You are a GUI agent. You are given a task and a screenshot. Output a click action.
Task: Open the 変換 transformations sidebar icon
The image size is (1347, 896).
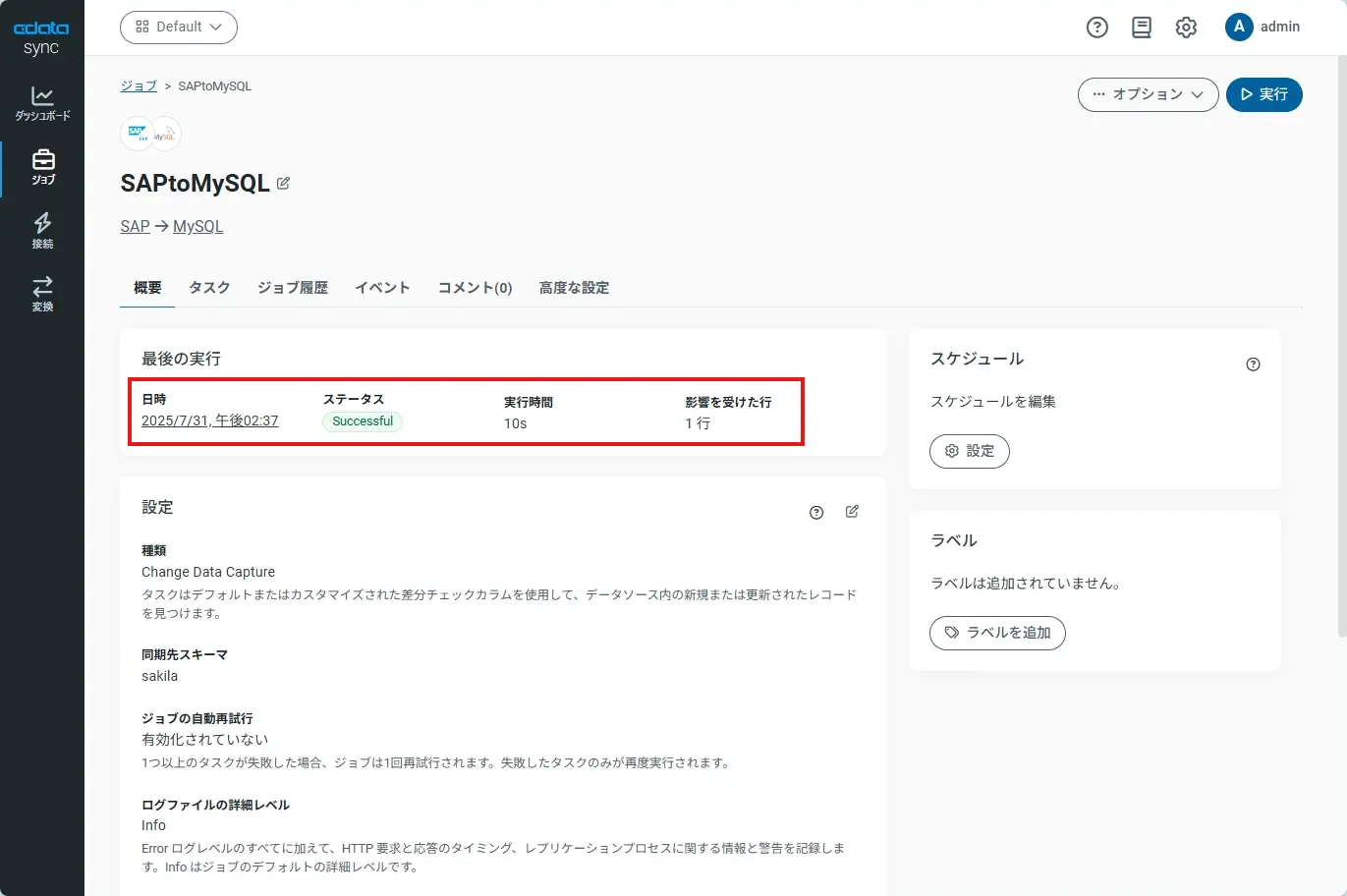coord(42,295)
